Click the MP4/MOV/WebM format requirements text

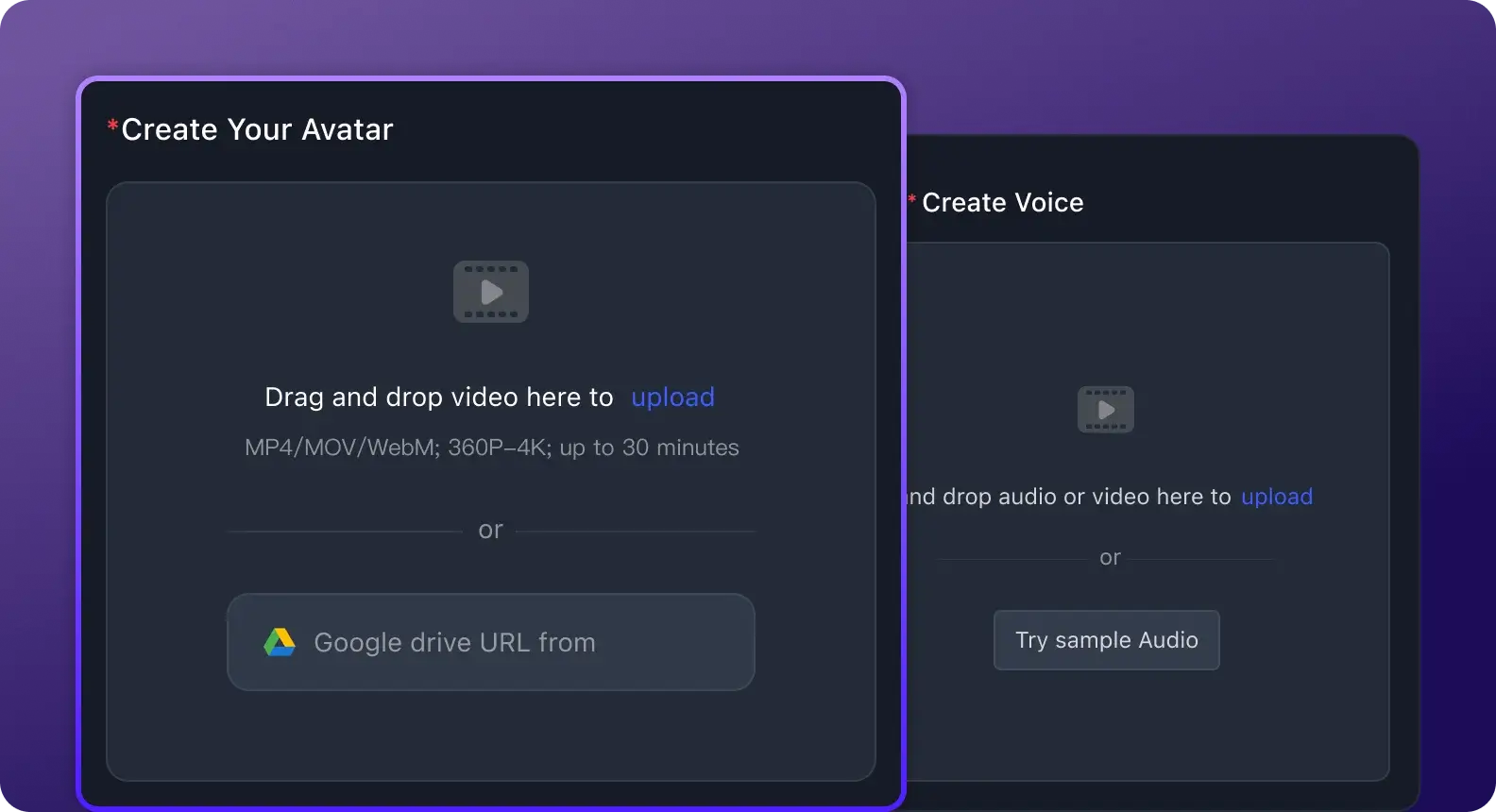tap(491, 448)
